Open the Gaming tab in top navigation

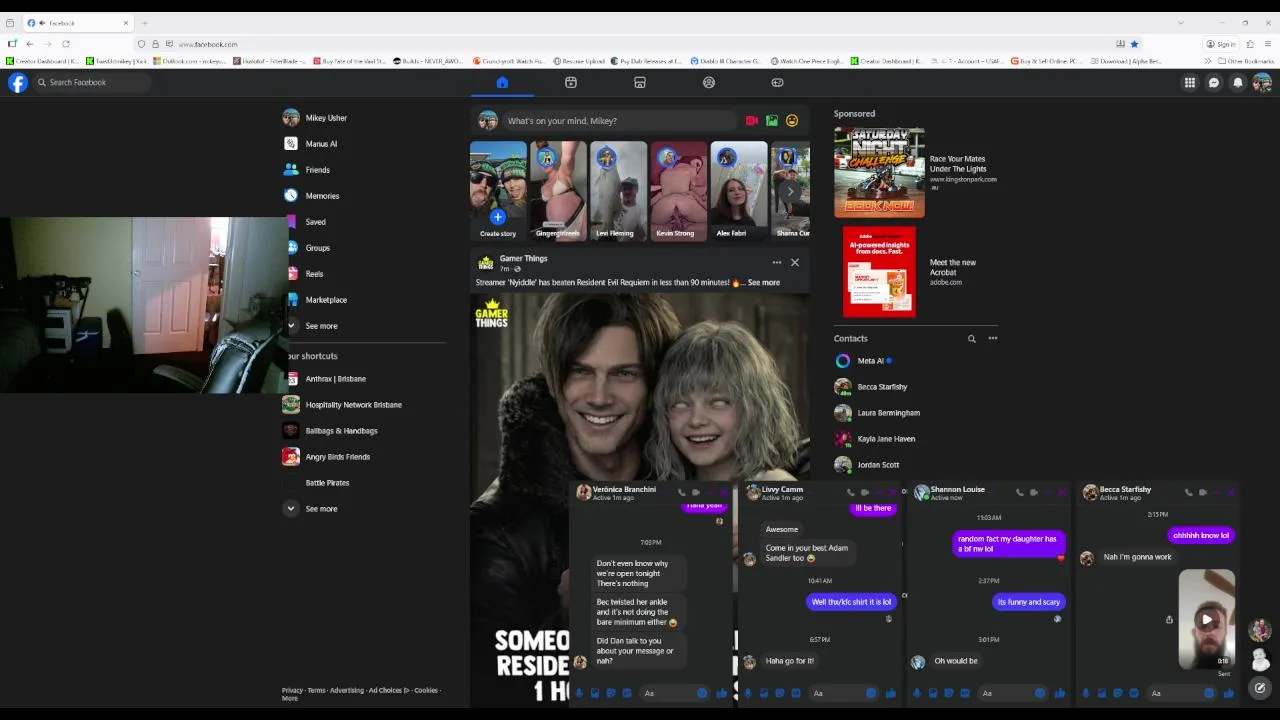[778, 82]
